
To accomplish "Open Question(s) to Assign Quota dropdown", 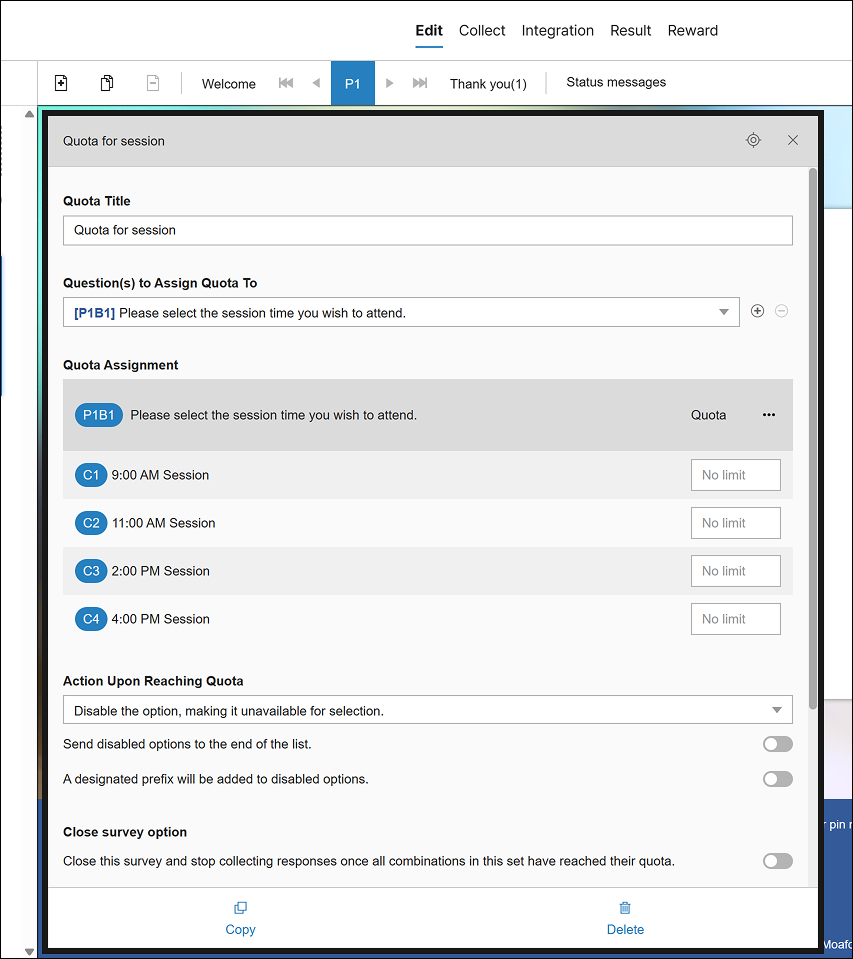I will click(x=401, y=312).
